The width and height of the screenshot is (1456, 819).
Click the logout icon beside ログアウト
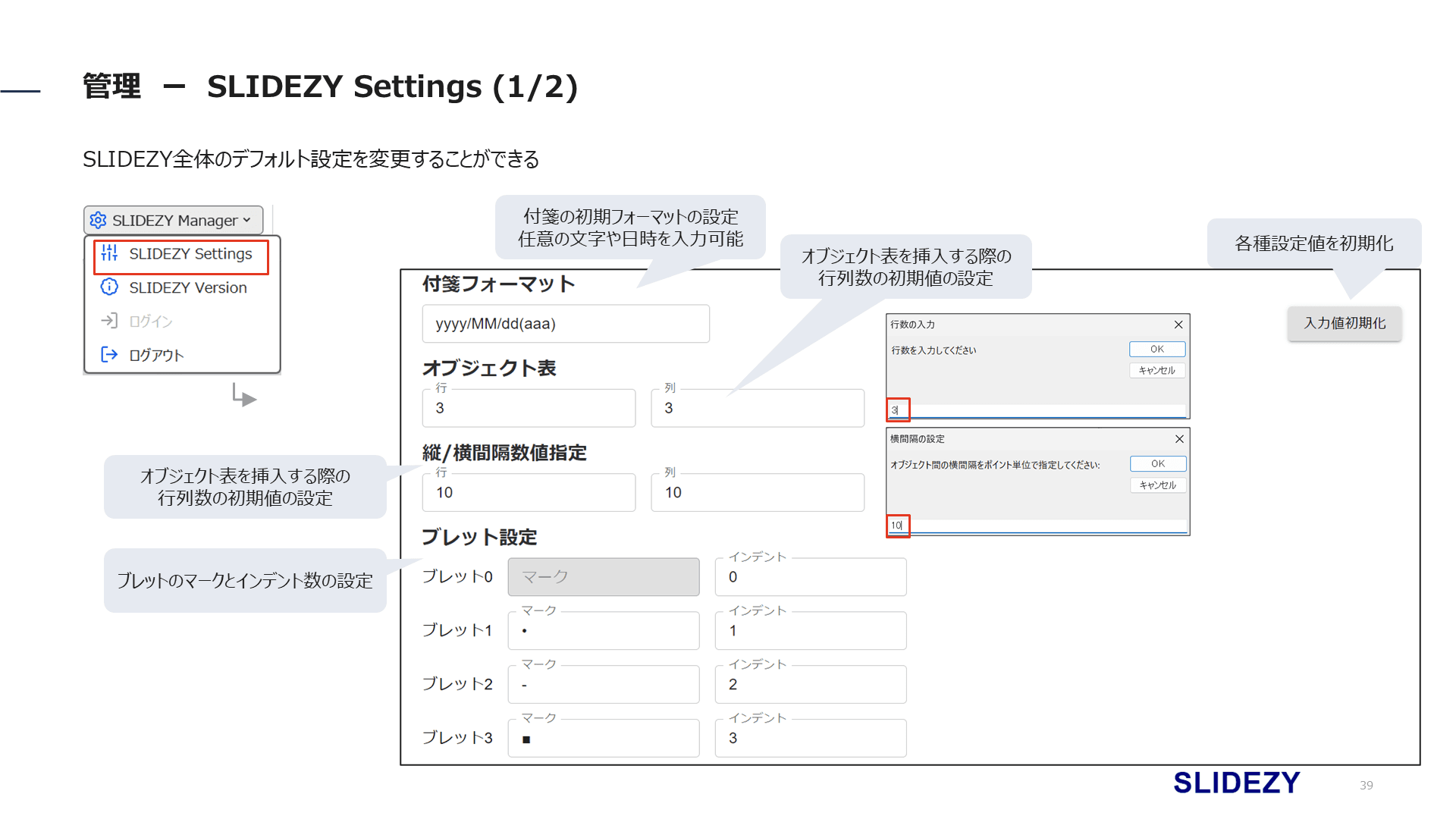[109, 355]
